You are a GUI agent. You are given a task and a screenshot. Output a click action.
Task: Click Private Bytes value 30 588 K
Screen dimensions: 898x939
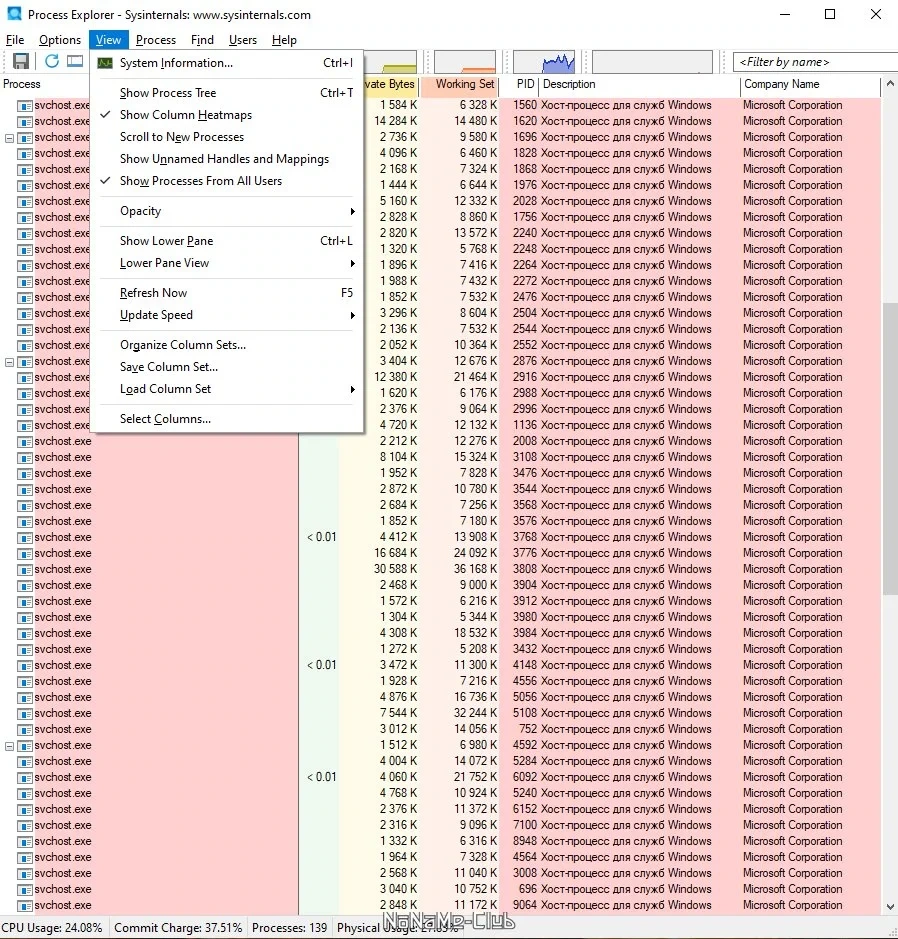tap(396, 570)
